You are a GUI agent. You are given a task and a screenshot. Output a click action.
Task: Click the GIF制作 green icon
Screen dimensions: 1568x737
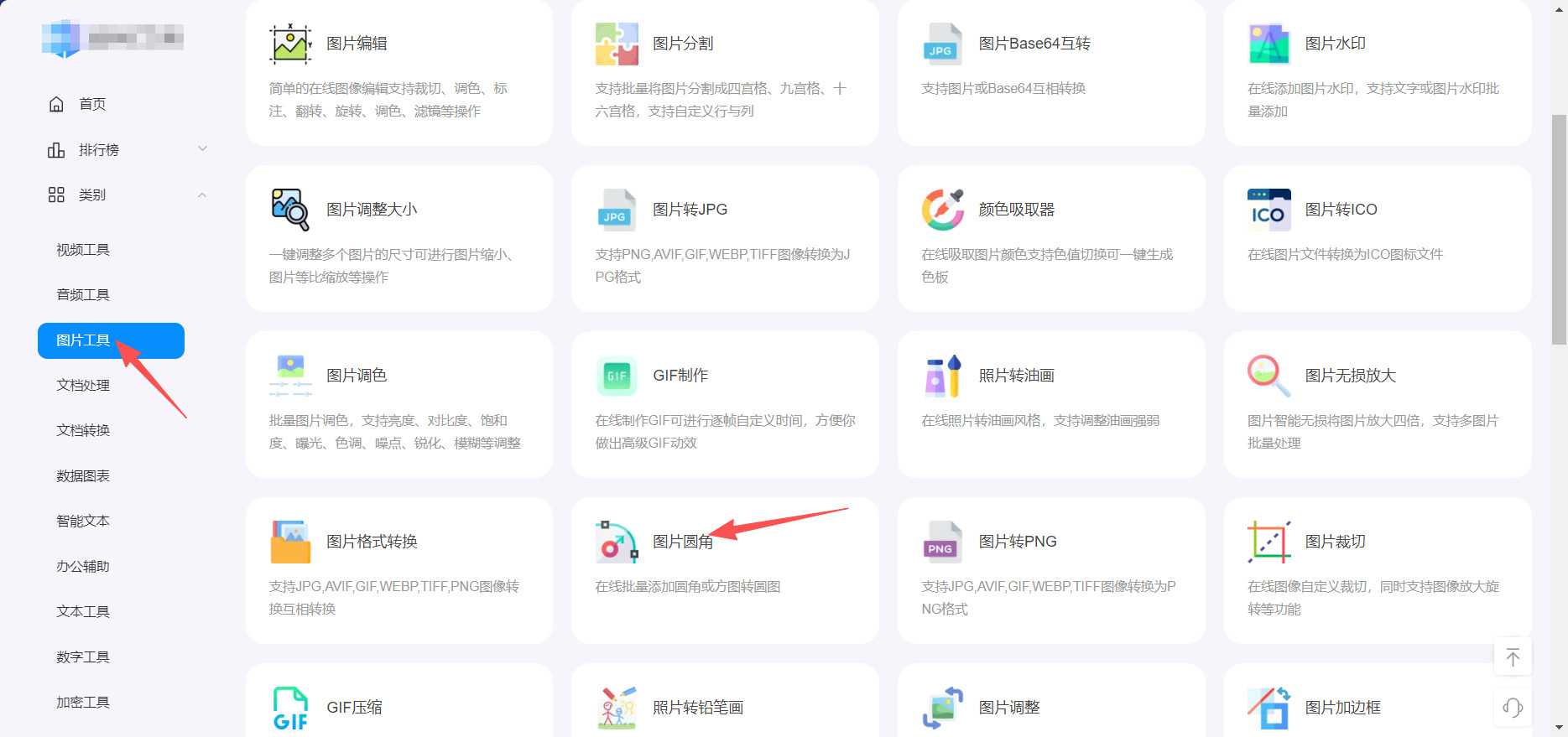[617, 376]
